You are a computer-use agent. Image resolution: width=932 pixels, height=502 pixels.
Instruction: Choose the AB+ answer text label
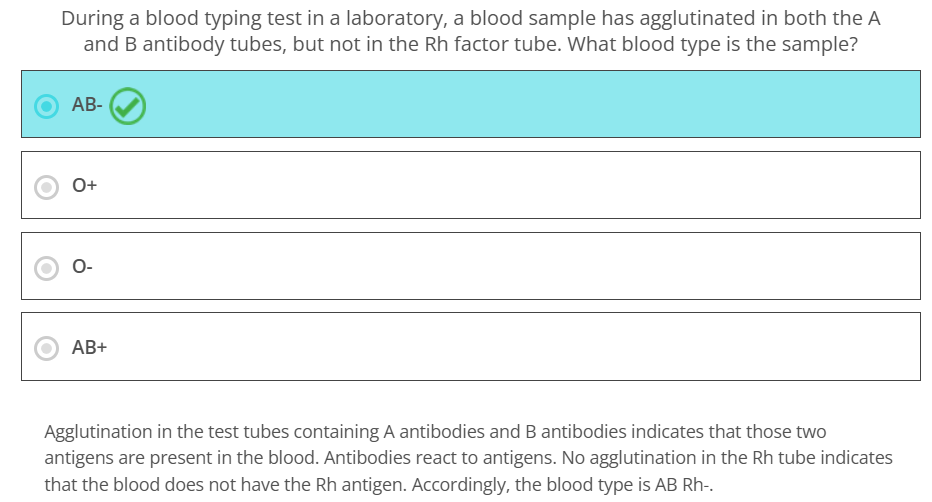(89, 347)
